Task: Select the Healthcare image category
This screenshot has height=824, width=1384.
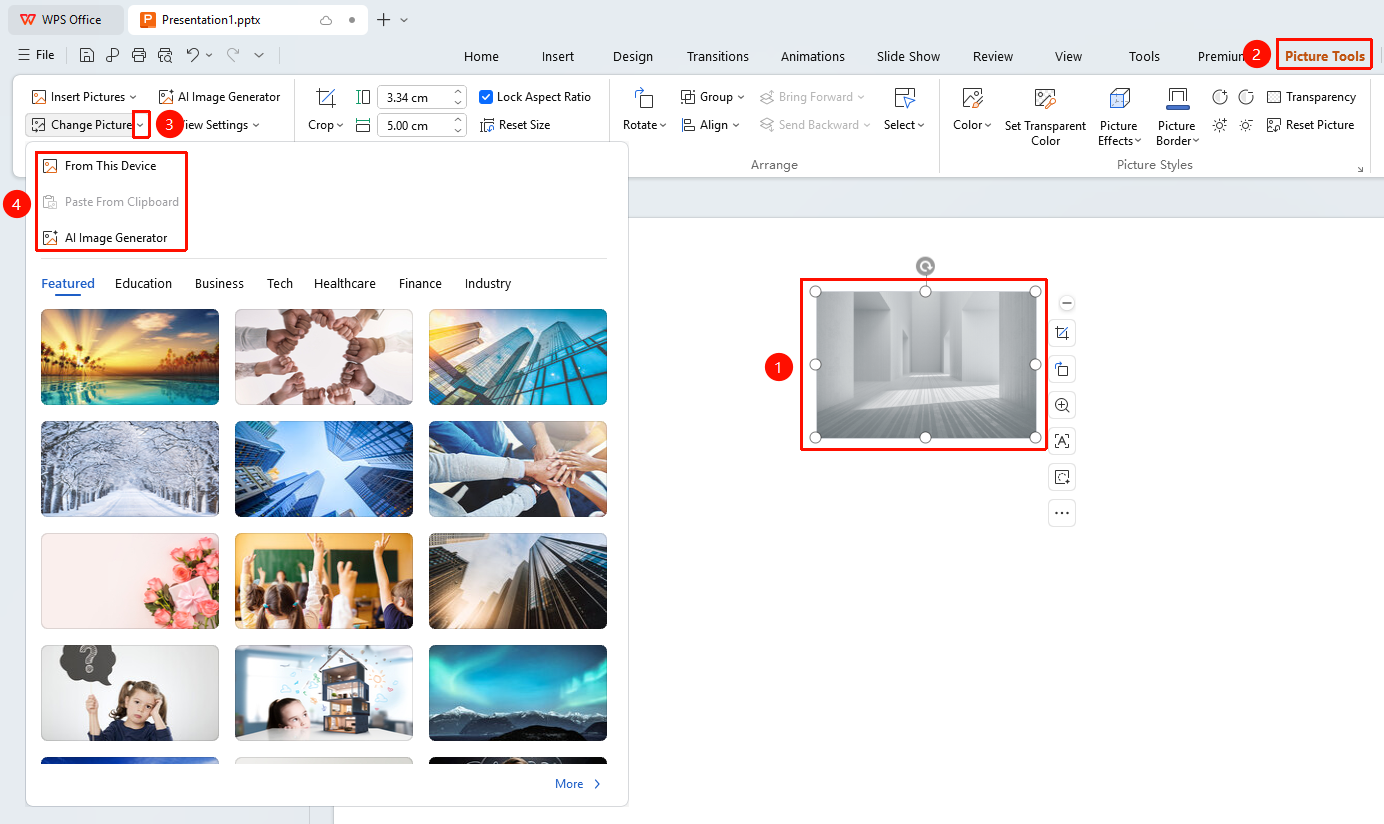Action: (345, 284)
